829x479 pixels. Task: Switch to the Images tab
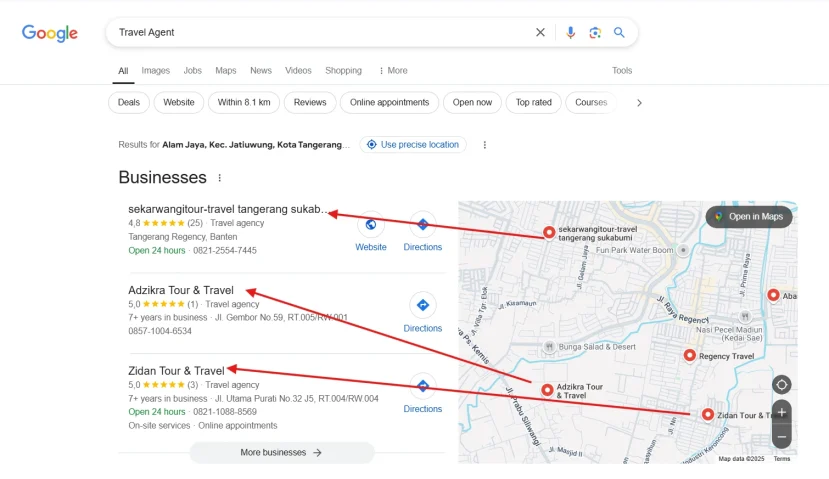click(155, 70)
